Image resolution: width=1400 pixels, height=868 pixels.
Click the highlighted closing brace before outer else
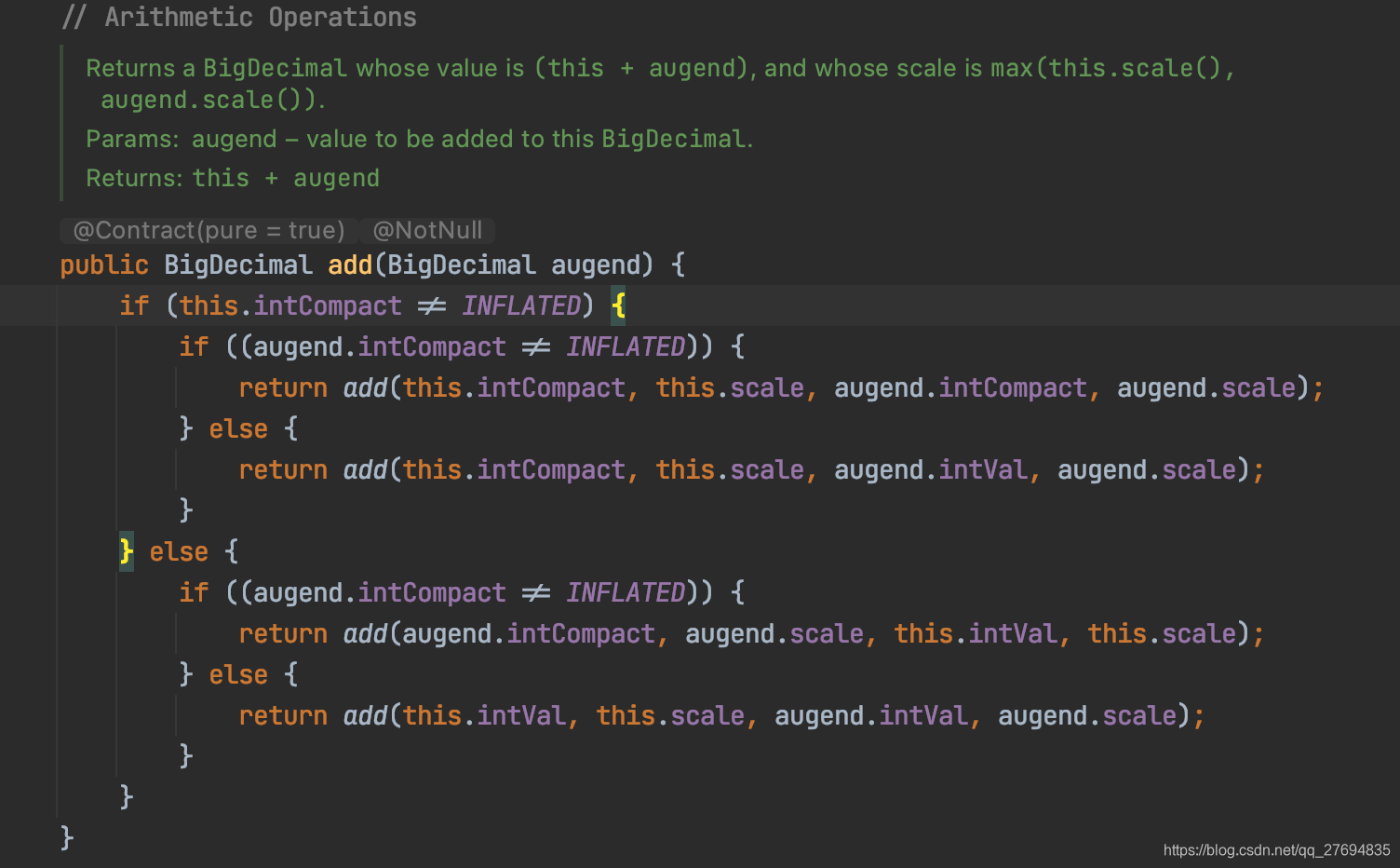click(126, 550)
